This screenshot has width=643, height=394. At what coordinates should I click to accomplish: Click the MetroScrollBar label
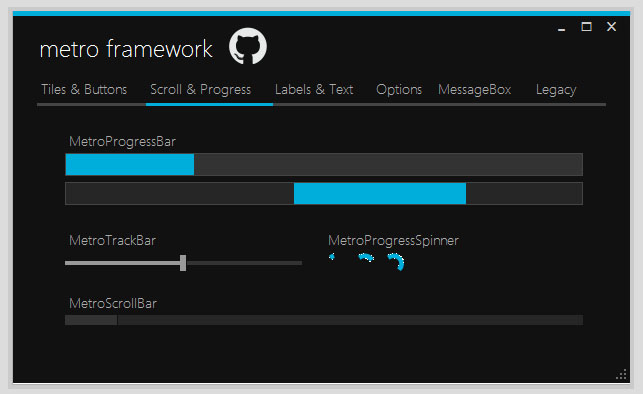point(113,303)
